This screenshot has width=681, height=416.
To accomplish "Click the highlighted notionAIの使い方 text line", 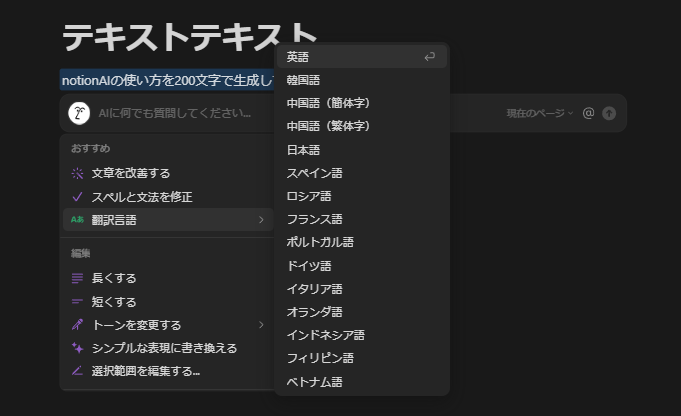I will click(x=168, y=80).
